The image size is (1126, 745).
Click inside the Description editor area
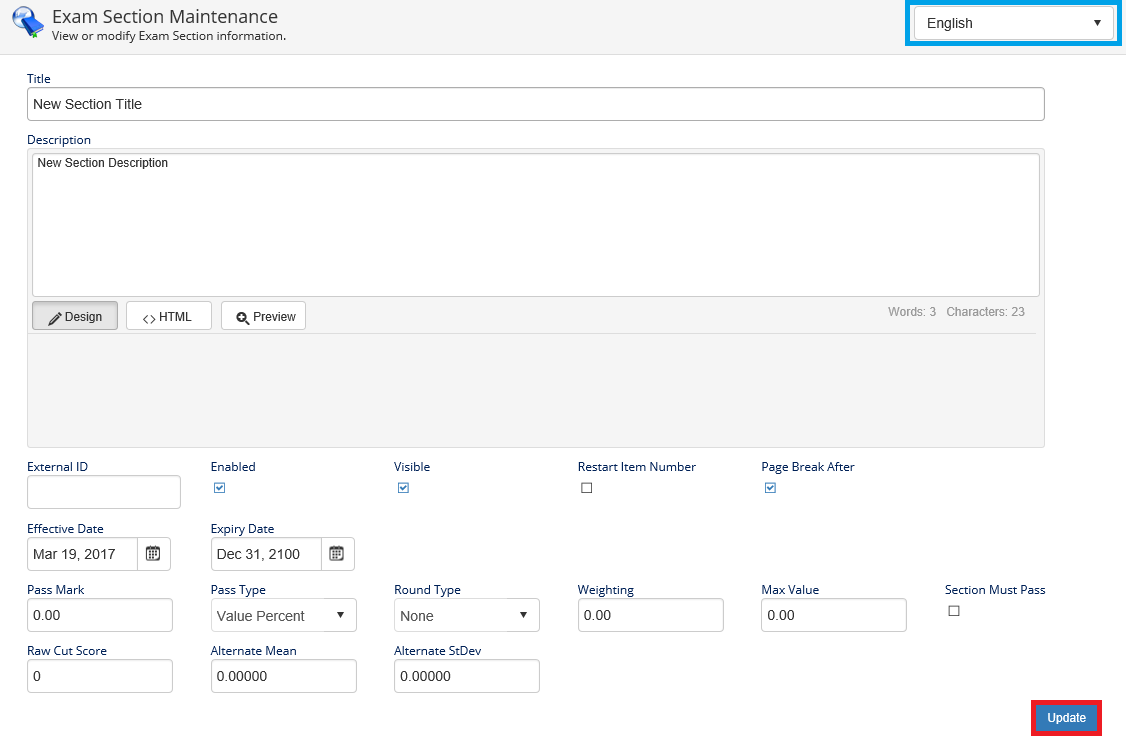pos(535,225)
